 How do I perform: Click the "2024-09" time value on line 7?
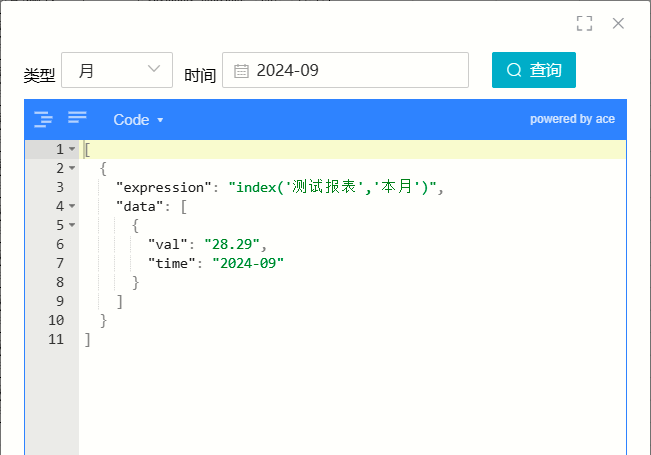tap(248, 263)
